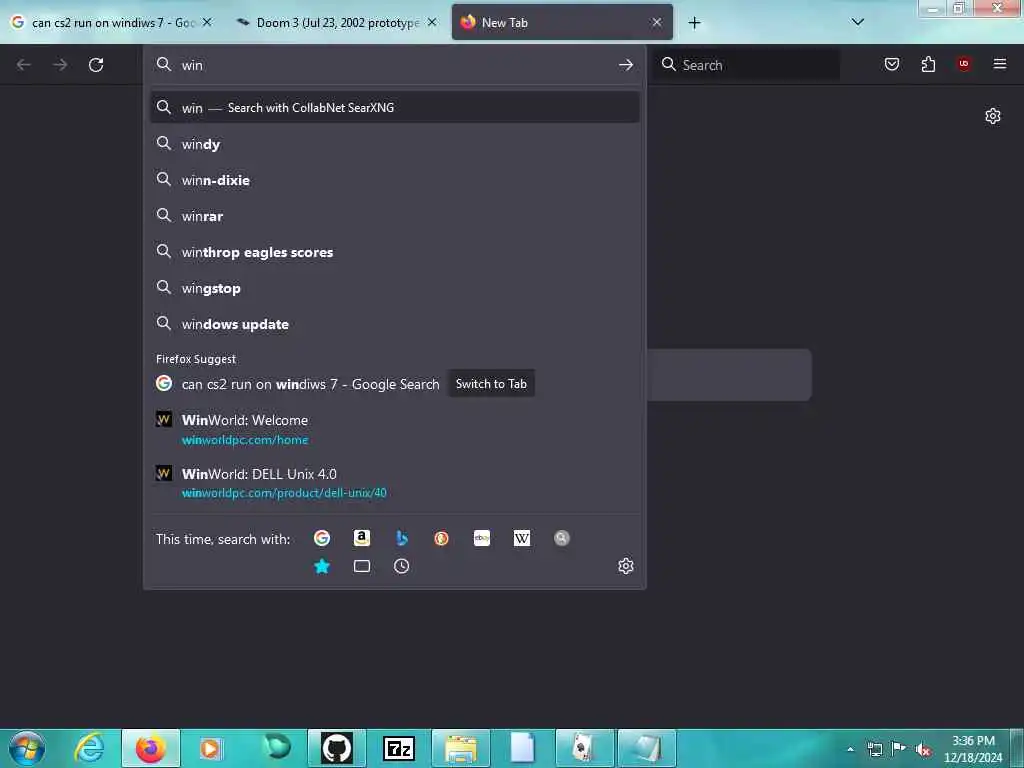Close the Doom 3 prototype tab
The image size is (1024, 768).
[x=432, y=22]
